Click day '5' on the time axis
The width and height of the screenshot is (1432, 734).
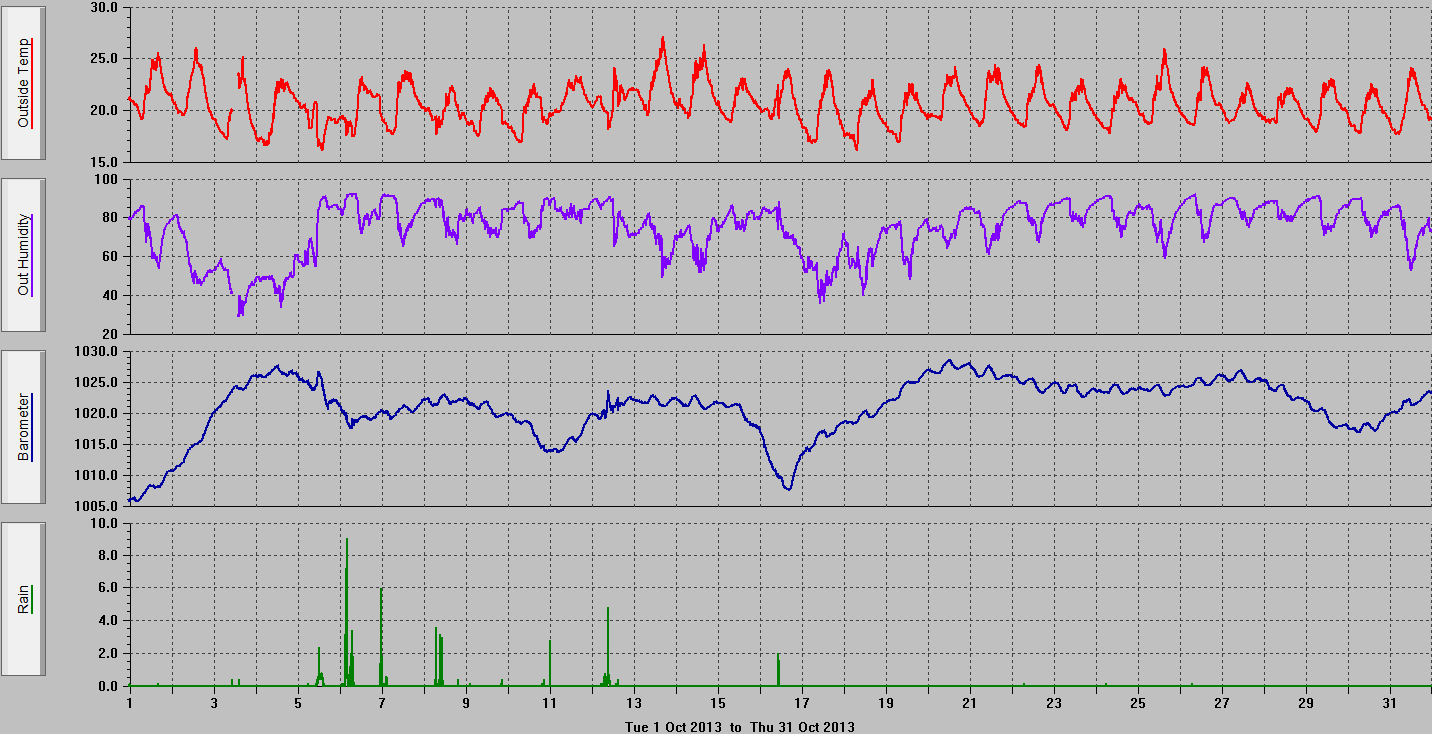pyautogui.click(x=298, y=703)
